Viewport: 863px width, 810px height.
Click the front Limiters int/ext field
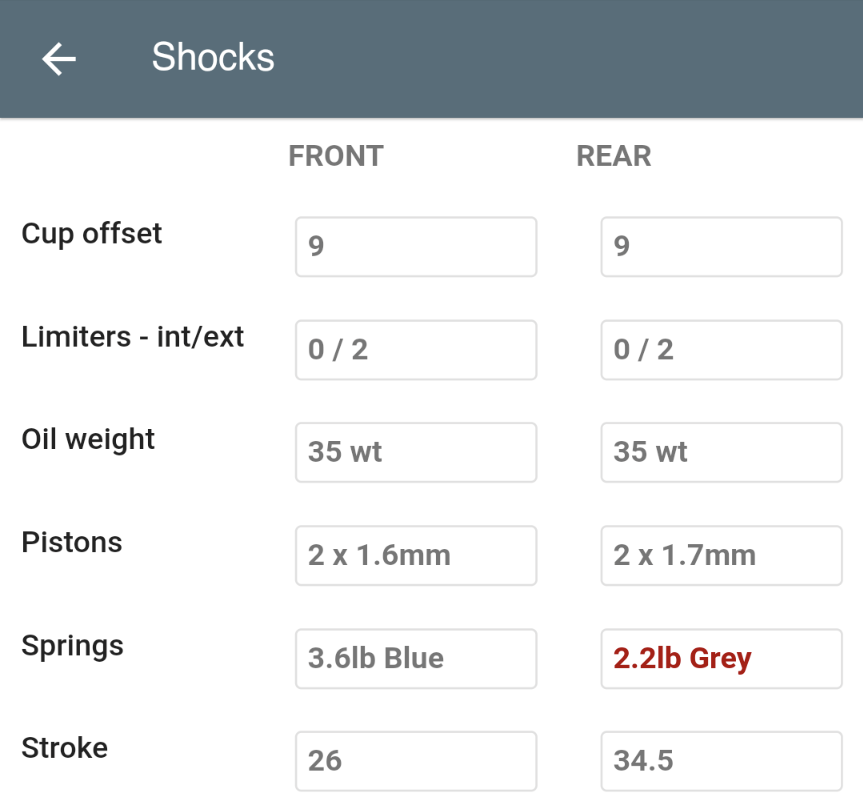point(415,349)
